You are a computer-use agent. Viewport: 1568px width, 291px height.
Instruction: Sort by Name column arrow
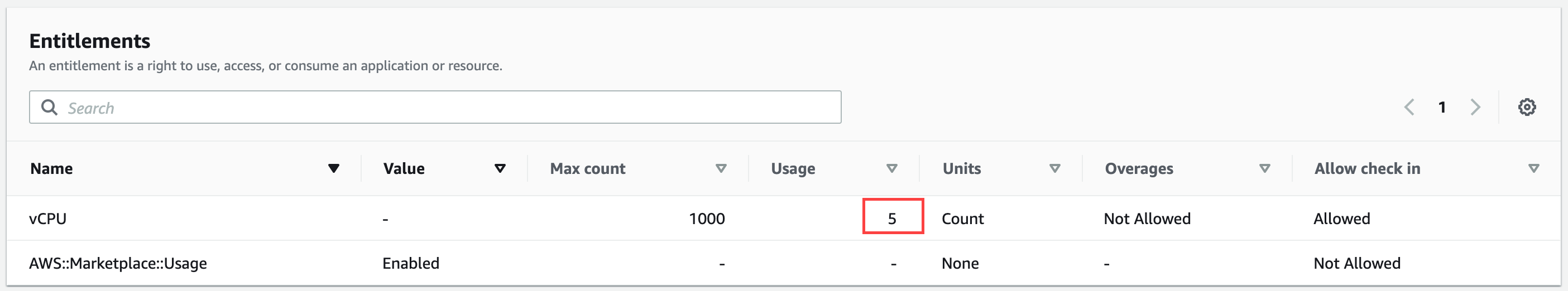click(333, 168)
